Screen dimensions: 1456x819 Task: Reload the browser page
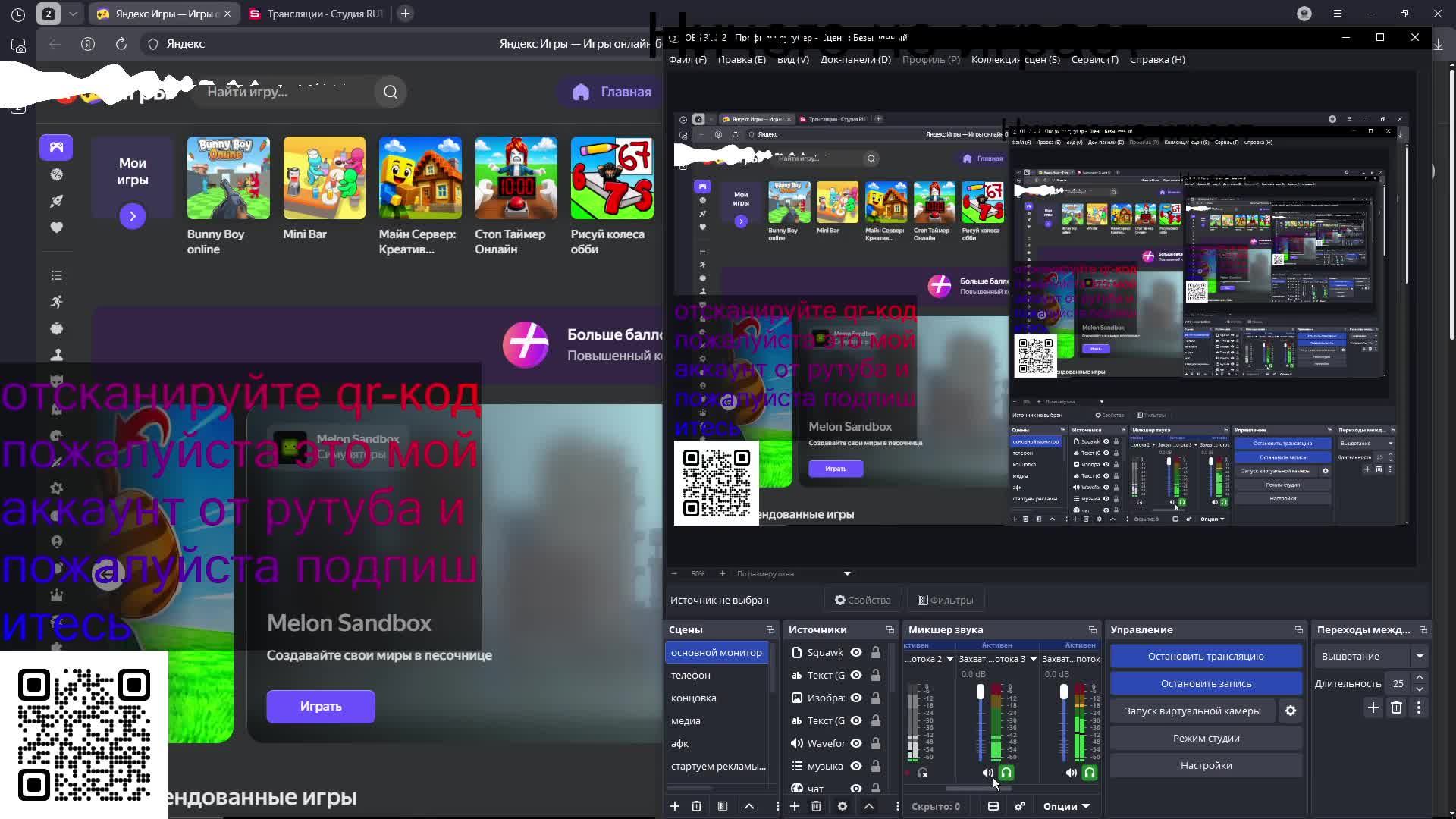121,44
